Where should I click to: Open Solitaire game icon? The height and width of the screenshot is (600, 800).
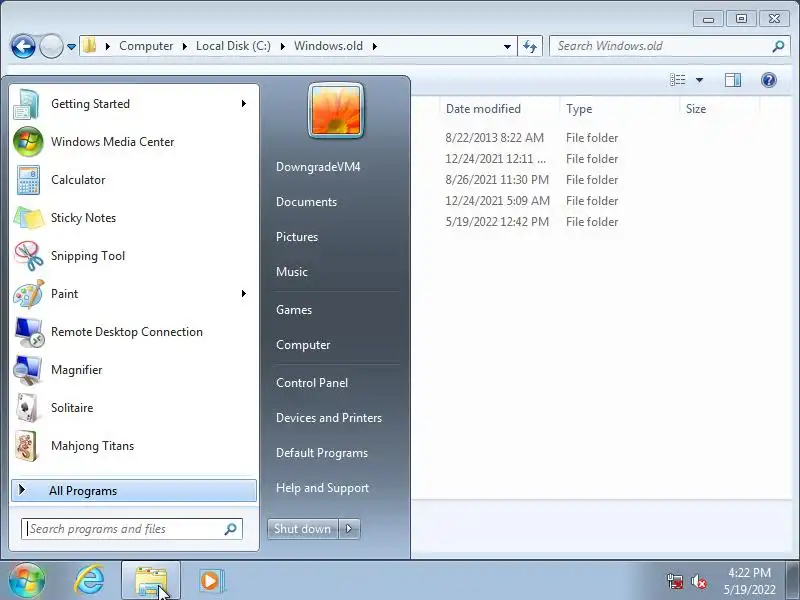(27, 408)
